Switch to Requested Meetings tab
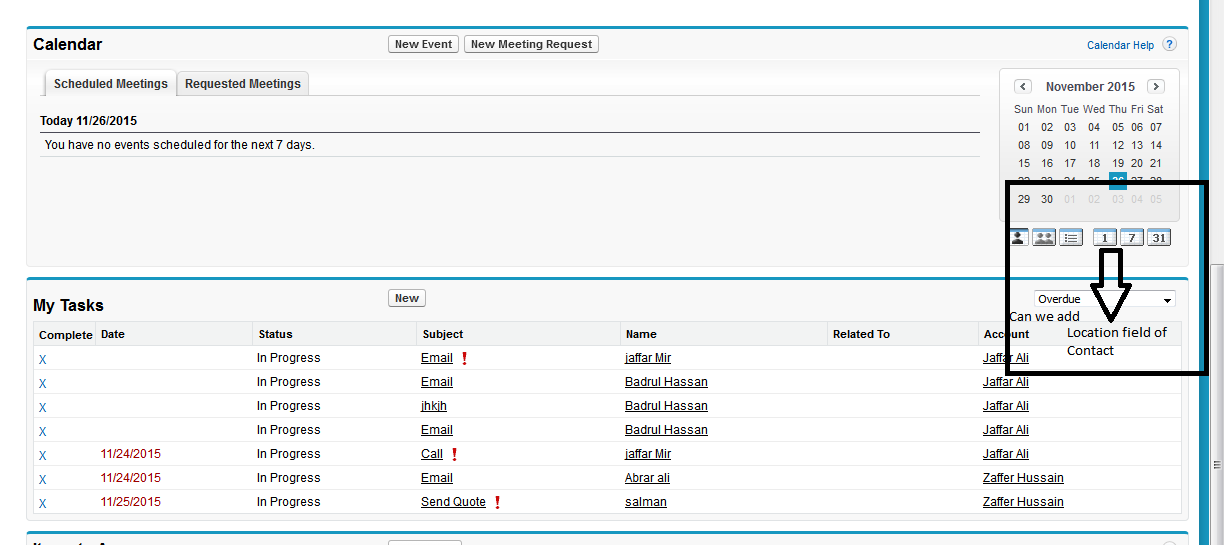 pos(243,84)
